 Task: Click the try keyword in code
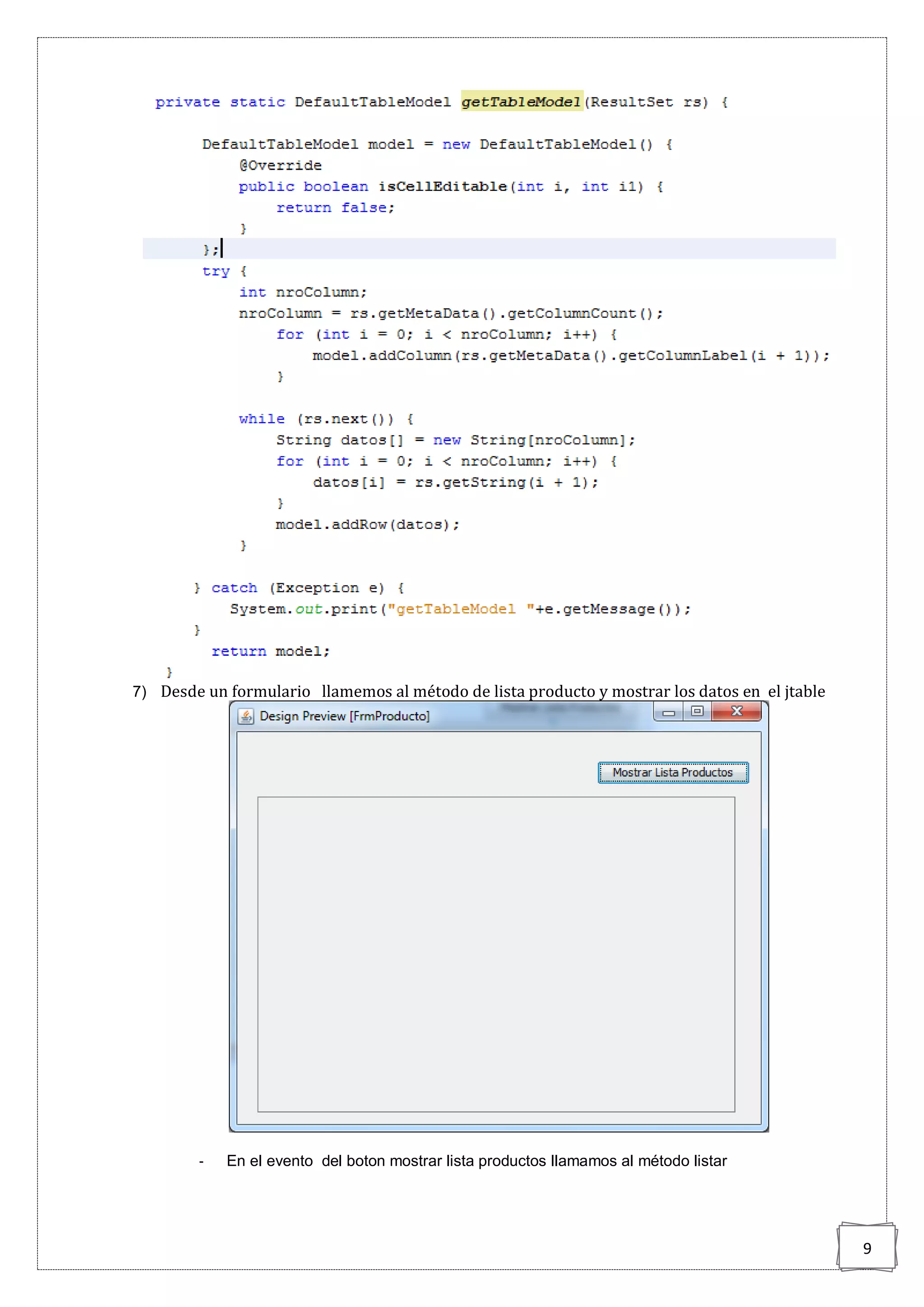(x=216, y=271)
